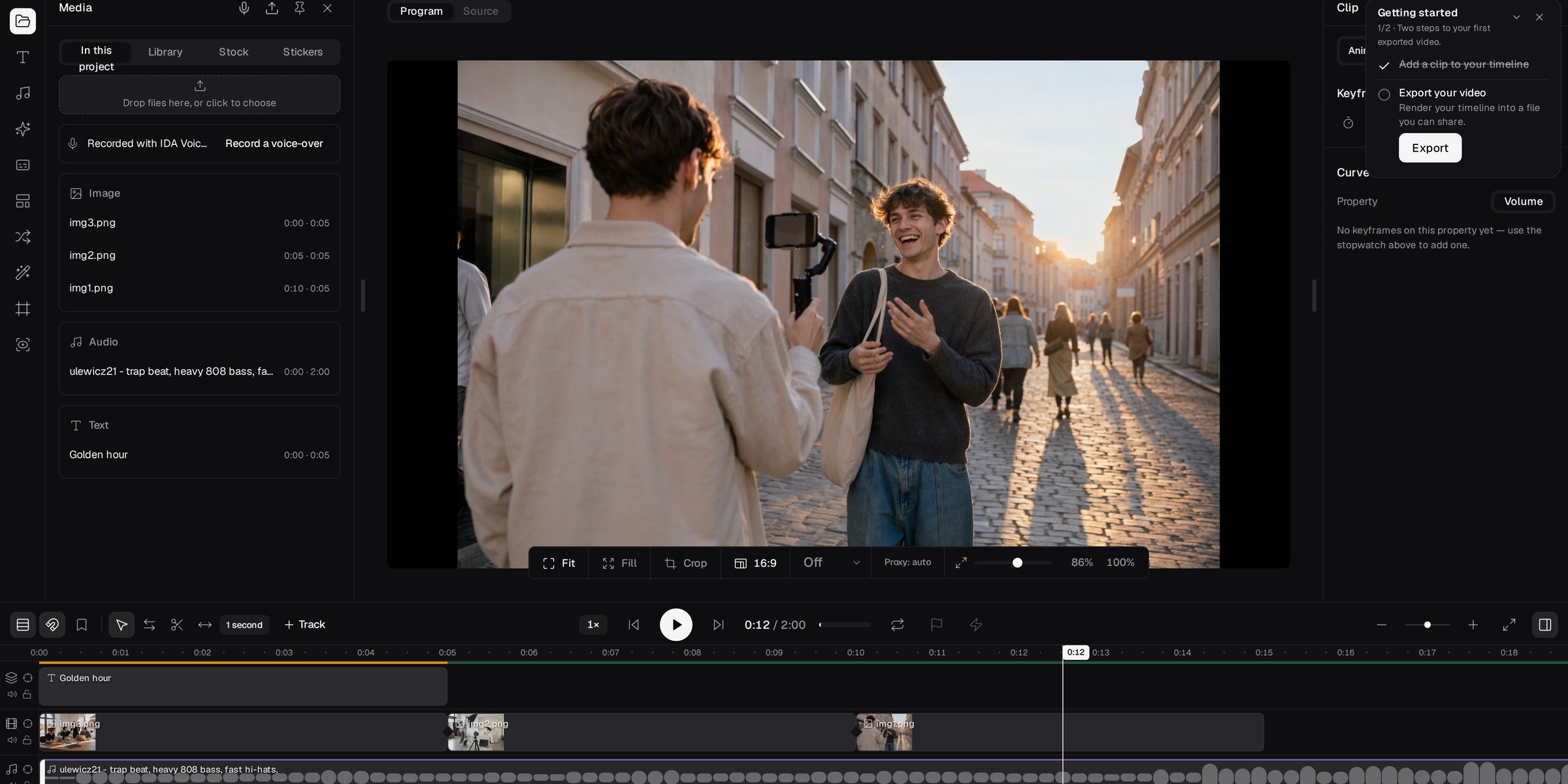This screenshot has width=1568, height=784.
Task: Collapse the Getting started card chevron
Action: tap(1516, 17)
